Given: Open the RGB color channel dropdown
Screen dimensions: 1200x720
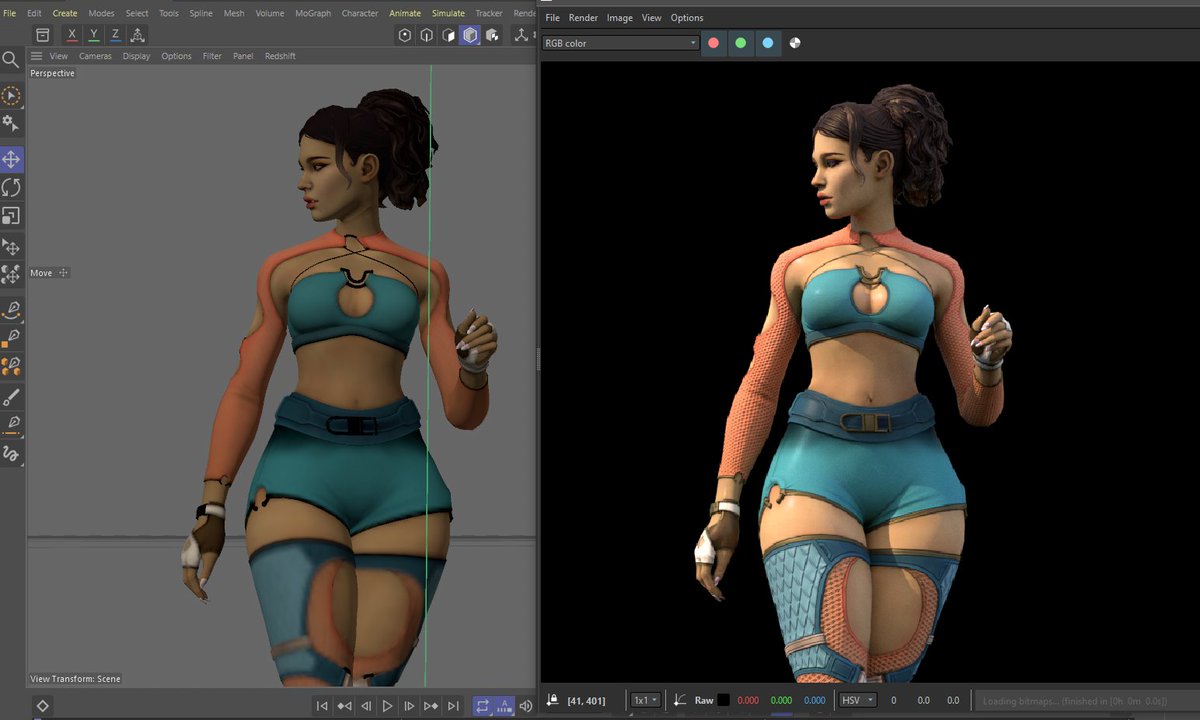Looking at the screenshot, I should (x=621, y=43).
